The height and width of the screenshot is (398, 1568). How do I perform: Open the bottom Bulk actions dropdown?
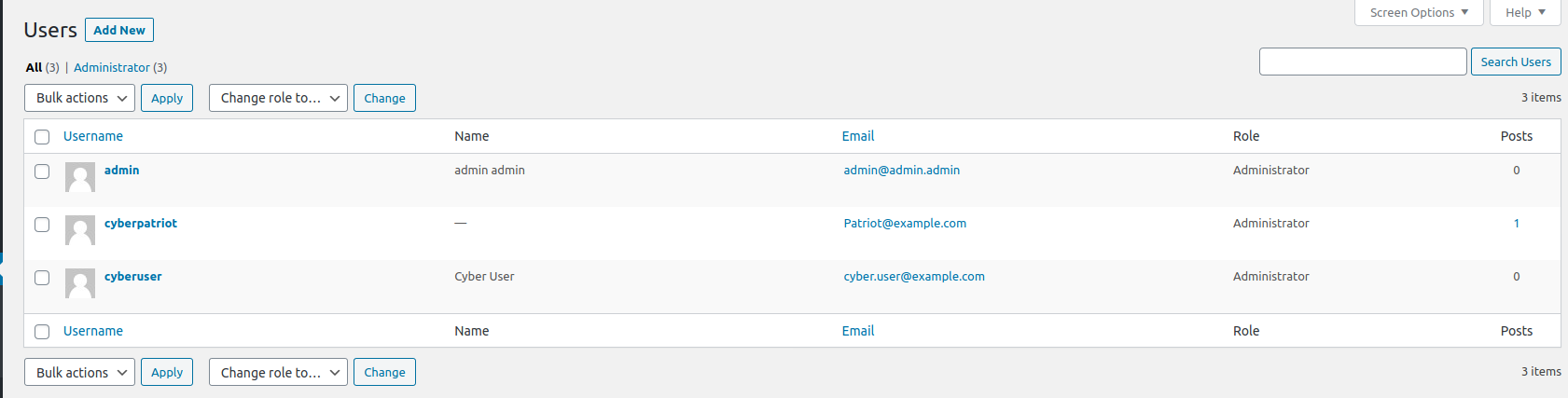coord(80,372)
